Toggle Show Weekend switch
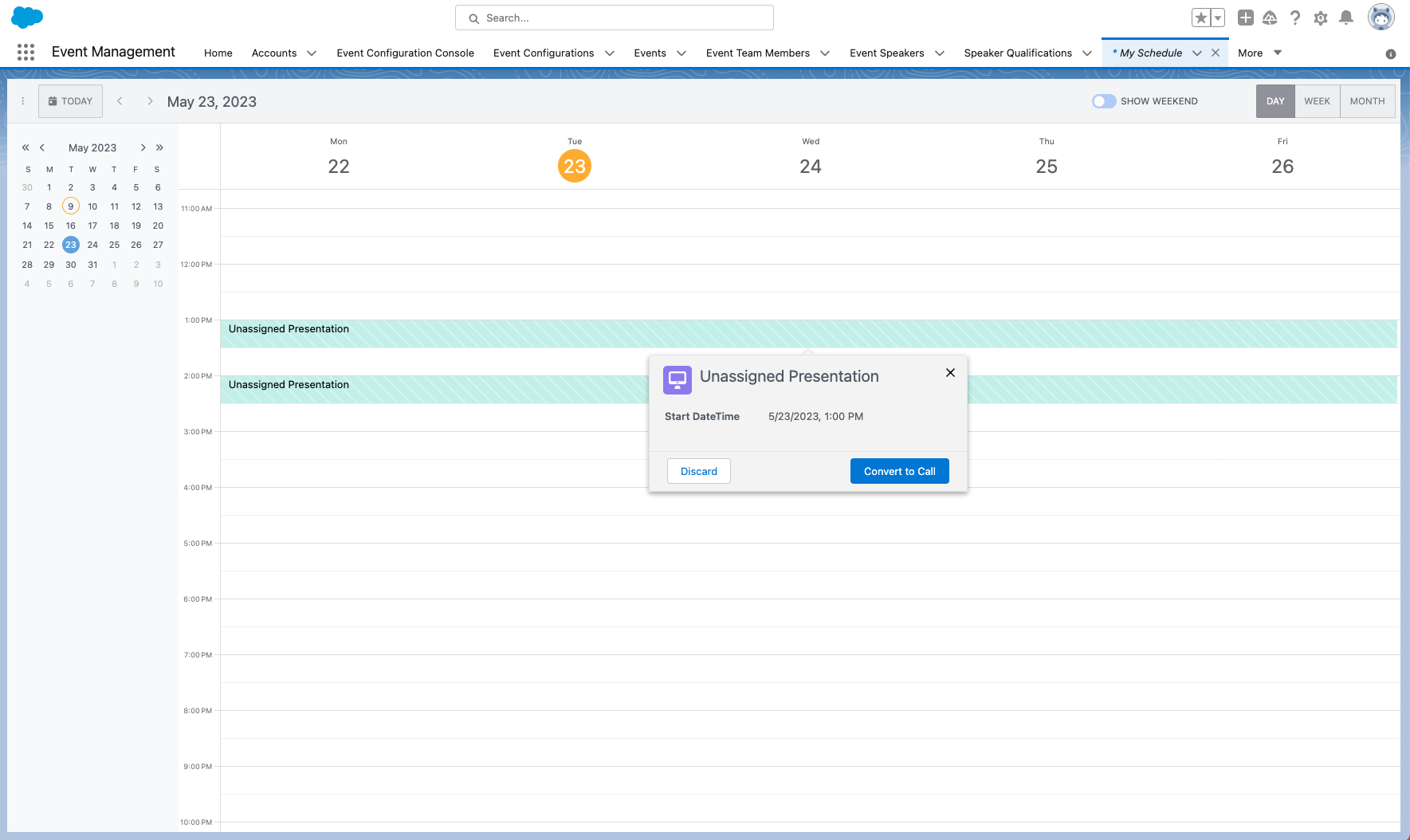The image size is (1410, 840). coord(1104,101)
